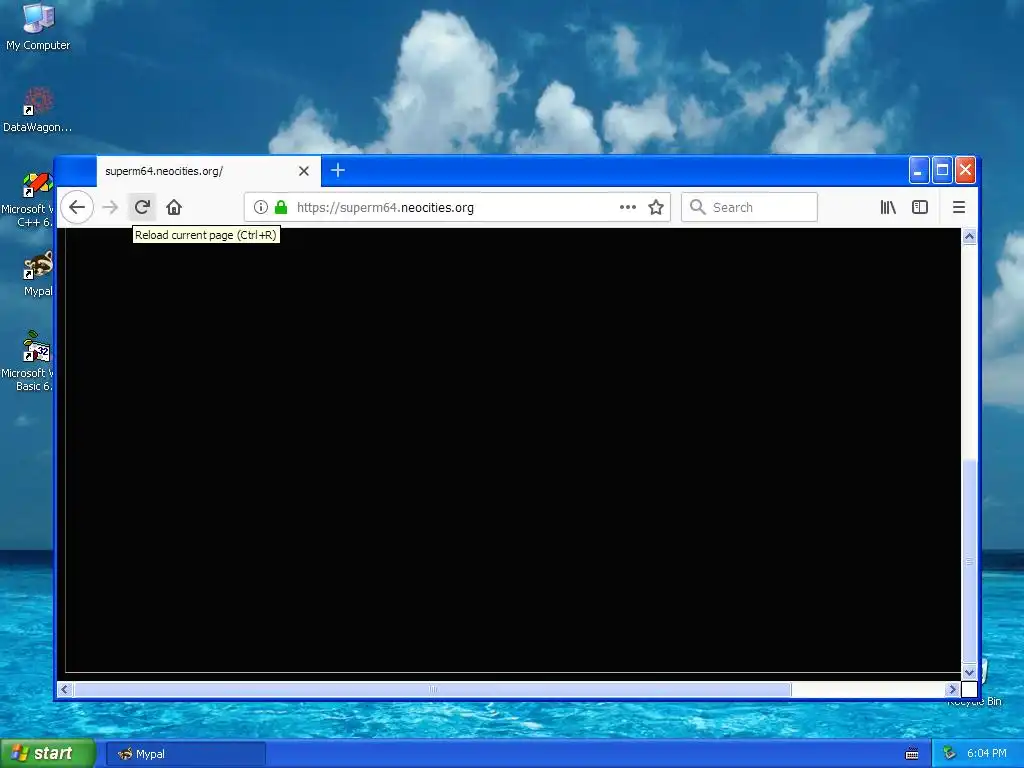1024x768 pixels.
Task: Click the keyboard icon in system tray
Action: tap(912, 754)
